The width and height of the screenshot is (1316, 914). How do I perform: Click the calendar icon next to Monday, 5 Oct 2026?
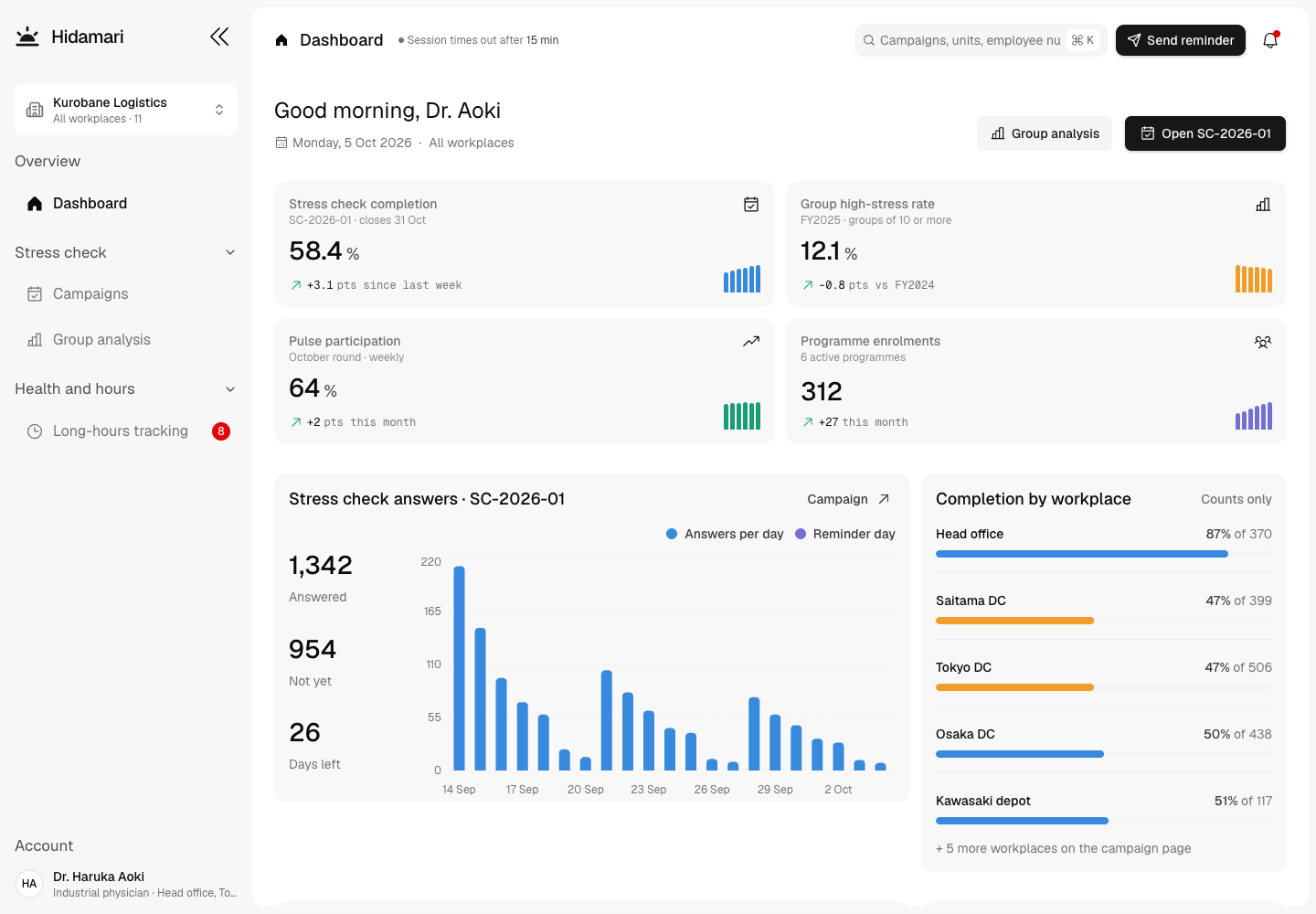coord(281,143)
